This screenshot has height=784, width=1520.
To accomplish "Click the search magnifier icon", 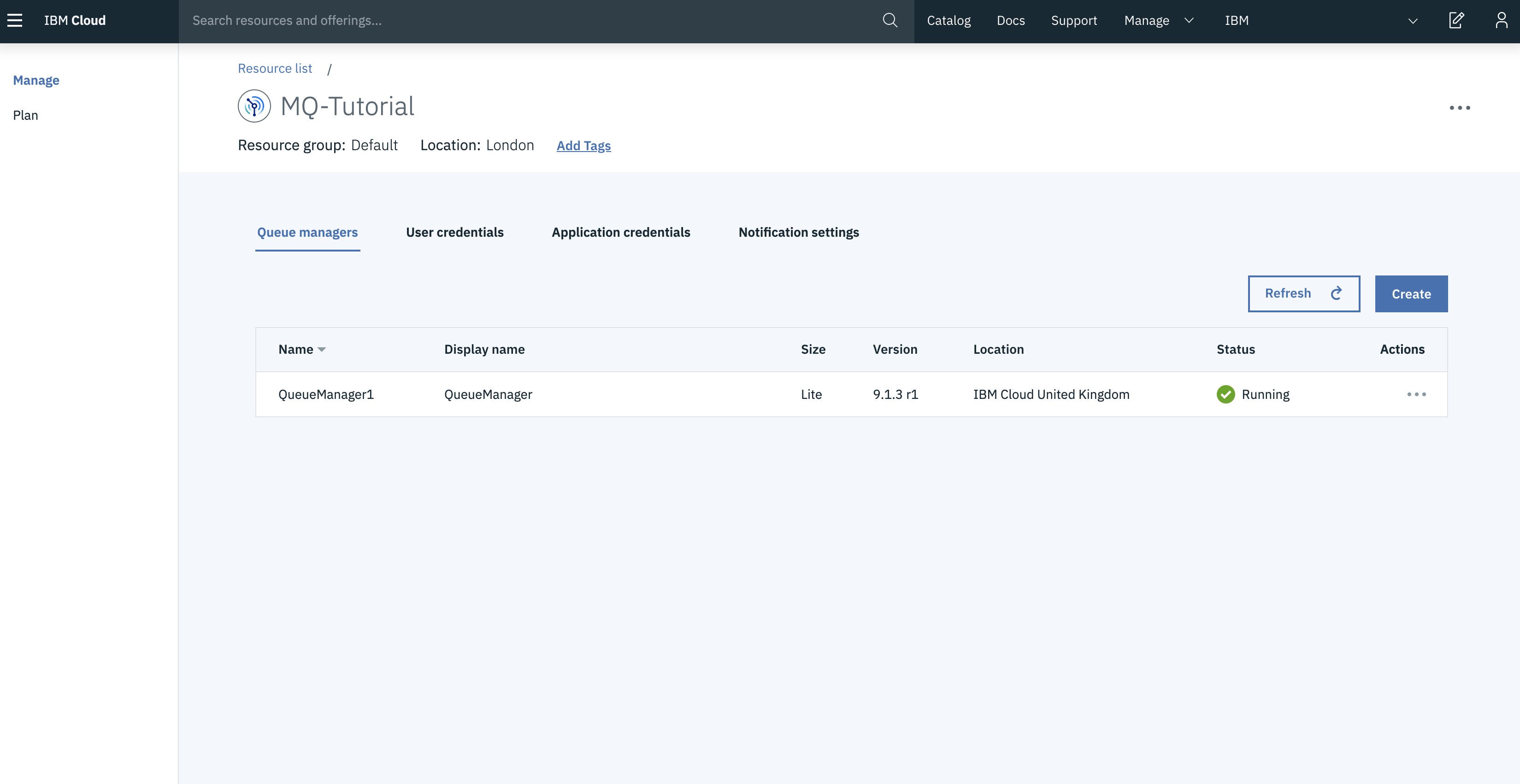I will (x=890, y=20).
